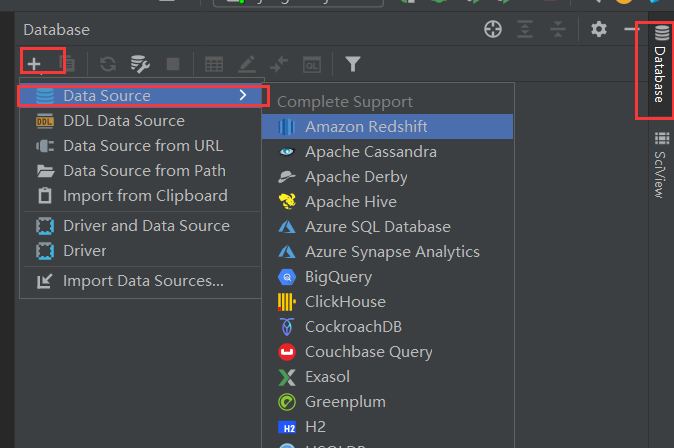
Task: Click the plus New button in Database toolbar
Action: pos(34,64)
